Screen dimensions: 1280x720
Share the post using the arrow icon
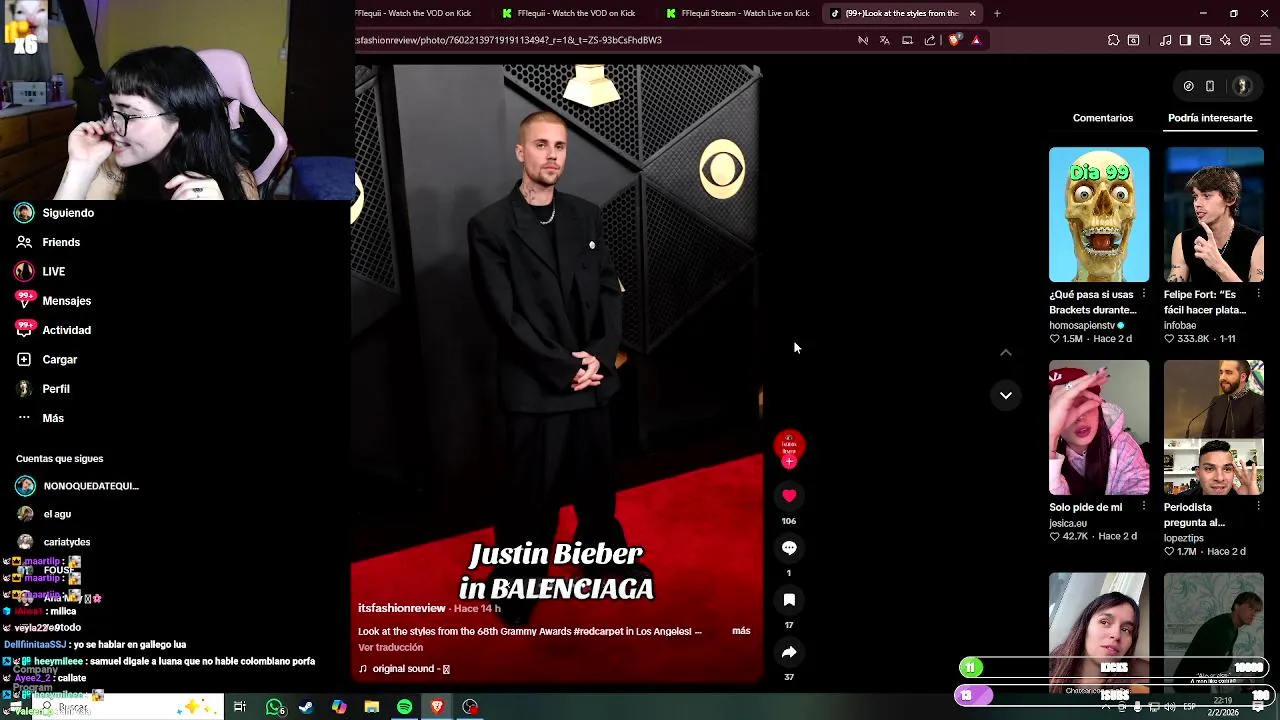coord(789,652)
